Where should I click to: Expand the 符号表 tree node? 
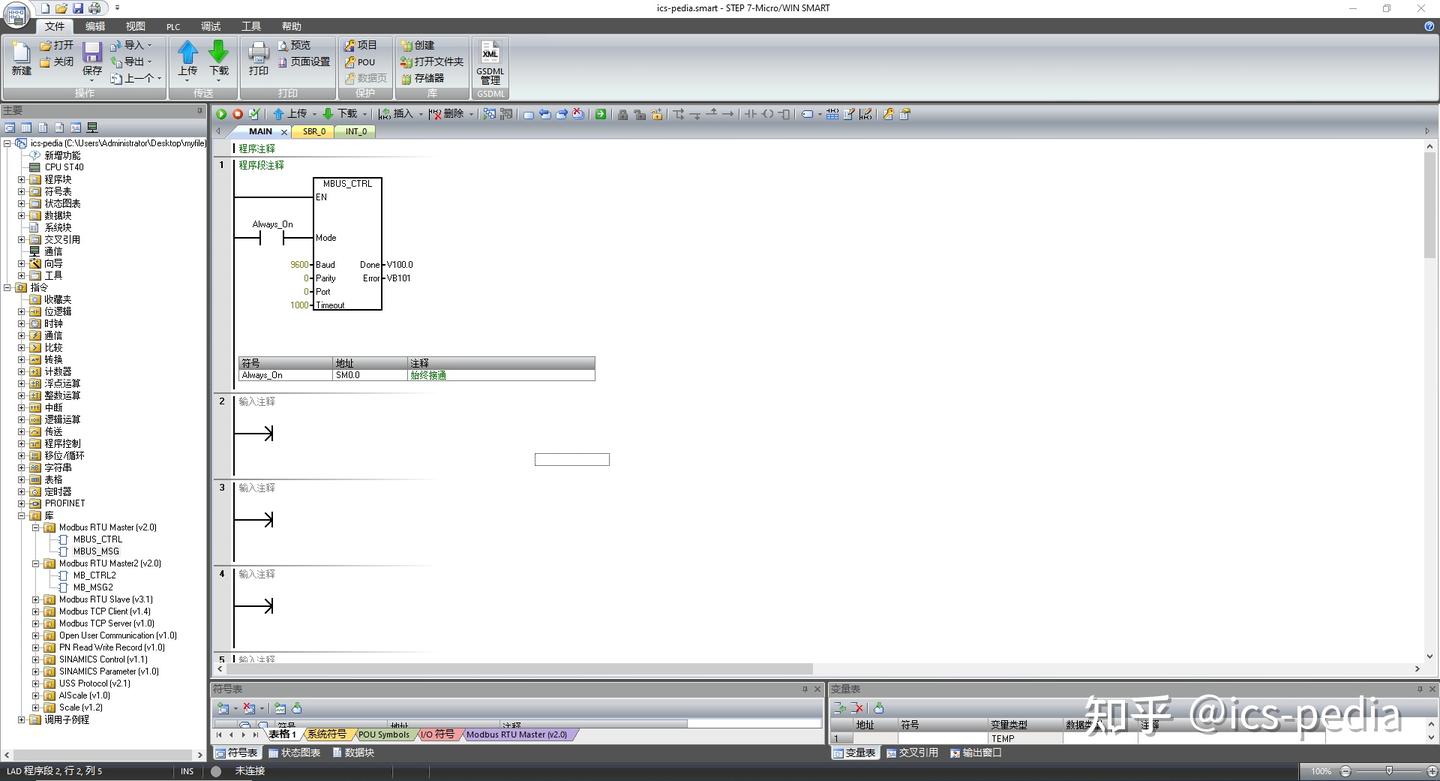point(21,191)
